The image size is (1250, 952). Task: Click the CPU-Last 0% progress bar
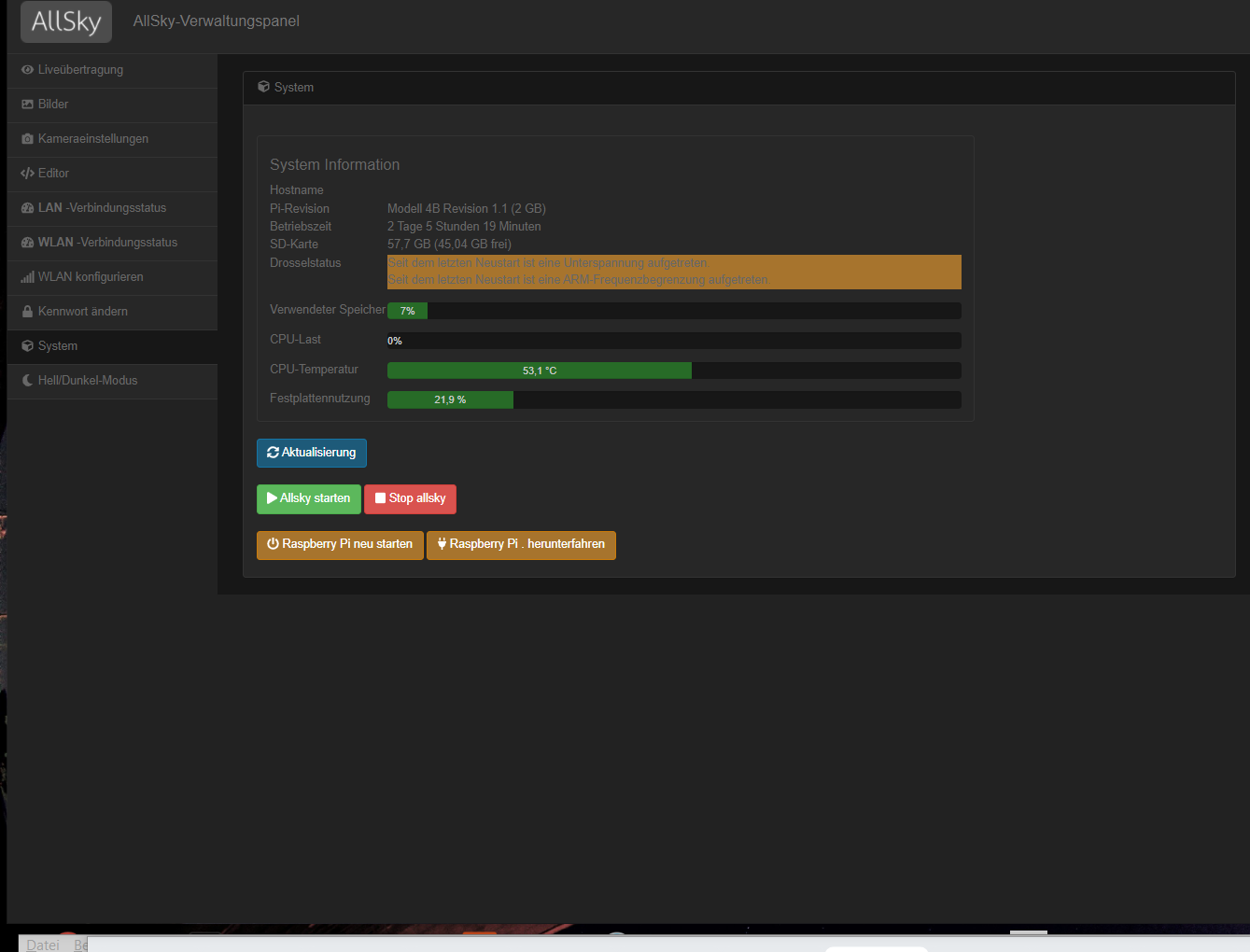point(674,341)
